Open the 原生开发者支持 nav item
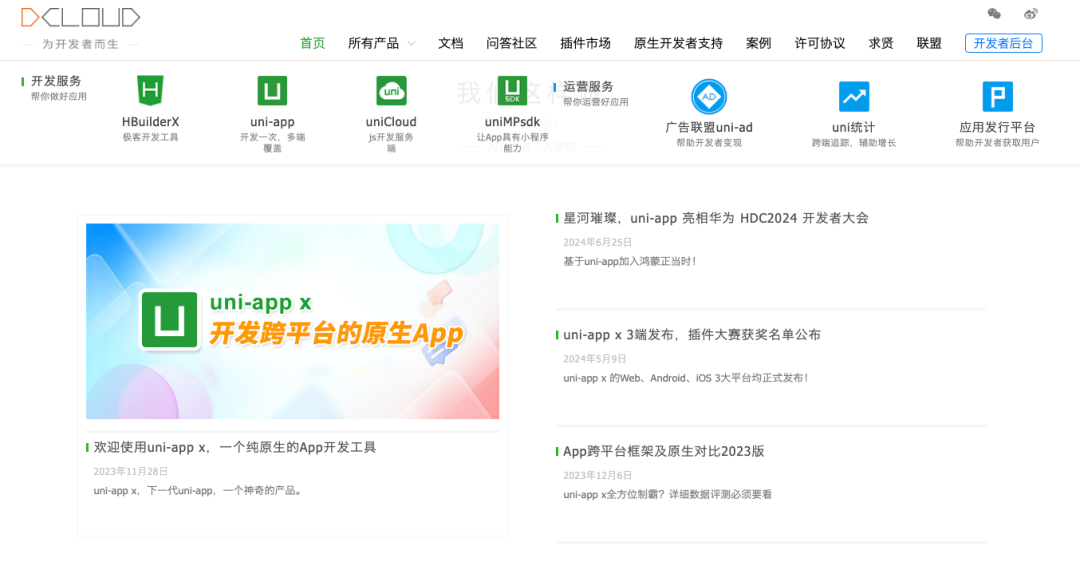 [678, 43]
